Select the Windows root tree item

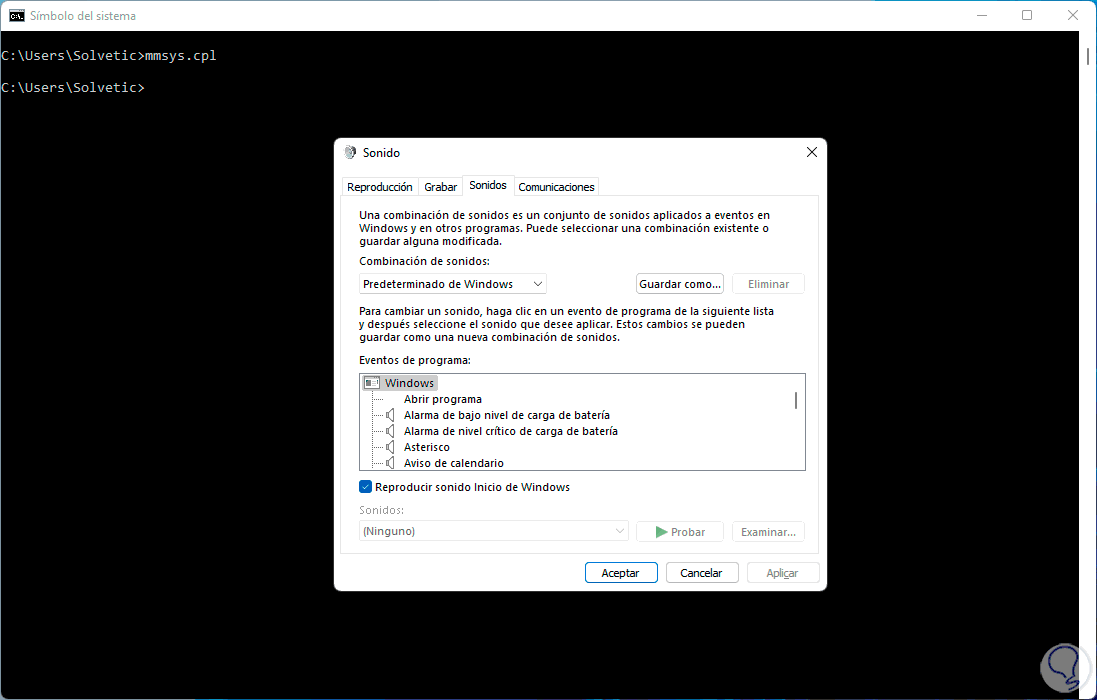click(x=409, y=383)
